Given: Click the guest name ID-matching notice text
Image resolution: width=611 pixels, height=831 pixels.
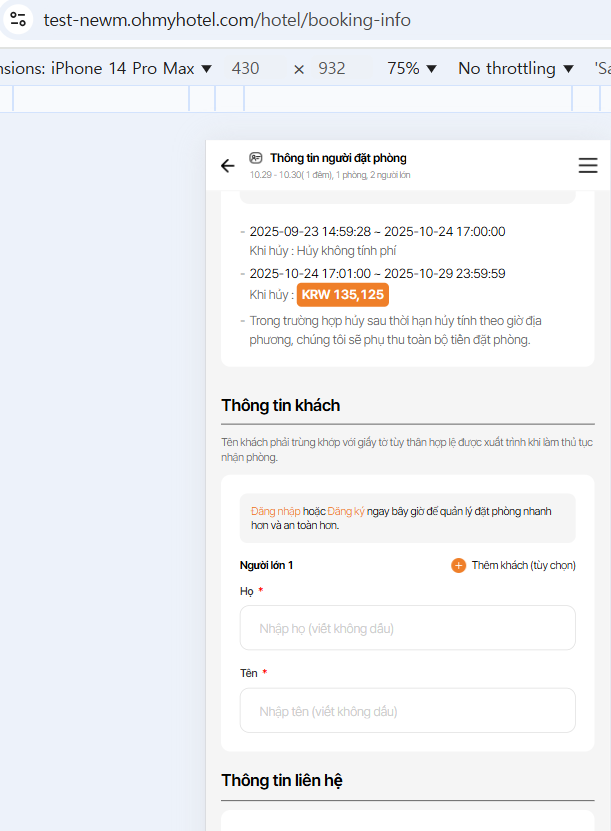Looking at the screenshot, I should coord(407,449).
